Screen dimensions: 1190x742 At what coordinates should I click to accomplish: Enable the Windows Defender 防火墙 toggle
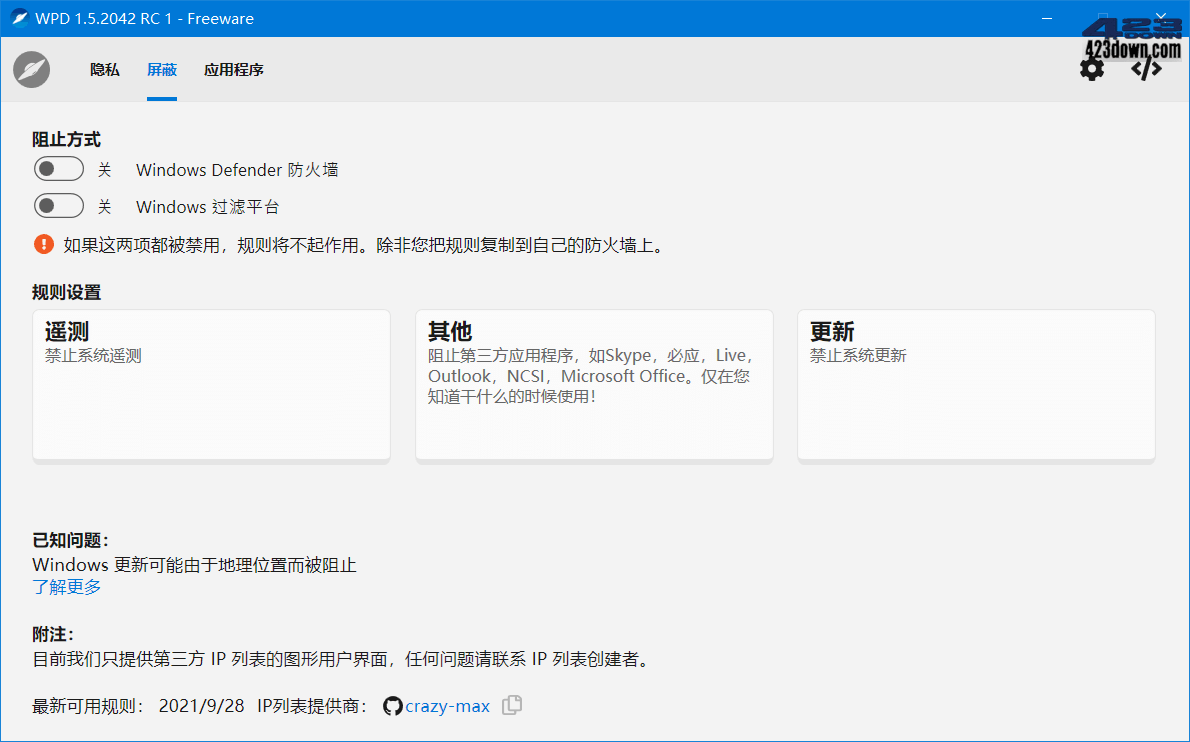(58, 168)
